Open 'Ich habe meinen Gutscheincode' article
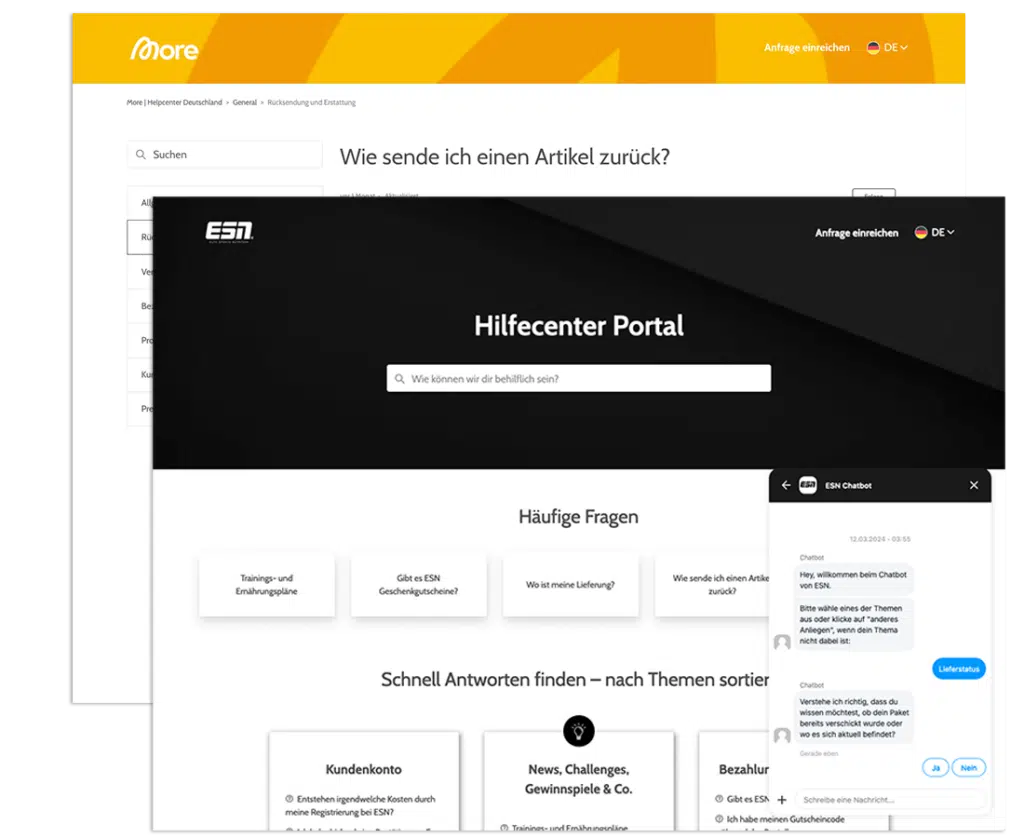Screen dimensions: 1024x838 tap(785, 819)
